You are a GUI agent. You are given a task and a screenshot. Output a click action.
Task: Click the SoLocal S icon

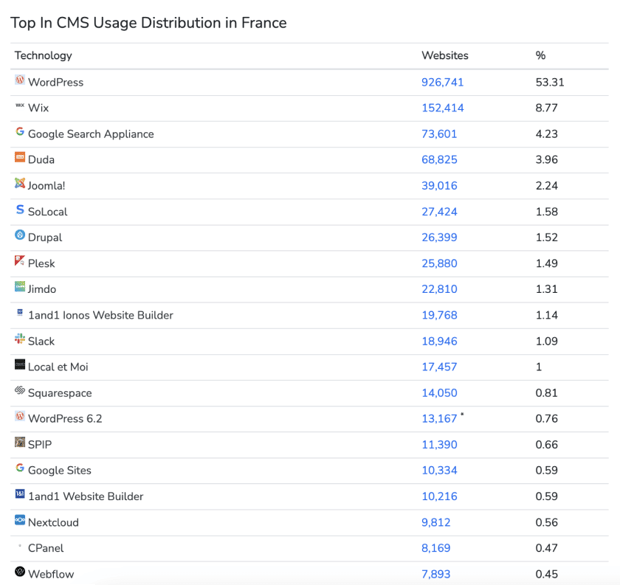pos(20,209)
